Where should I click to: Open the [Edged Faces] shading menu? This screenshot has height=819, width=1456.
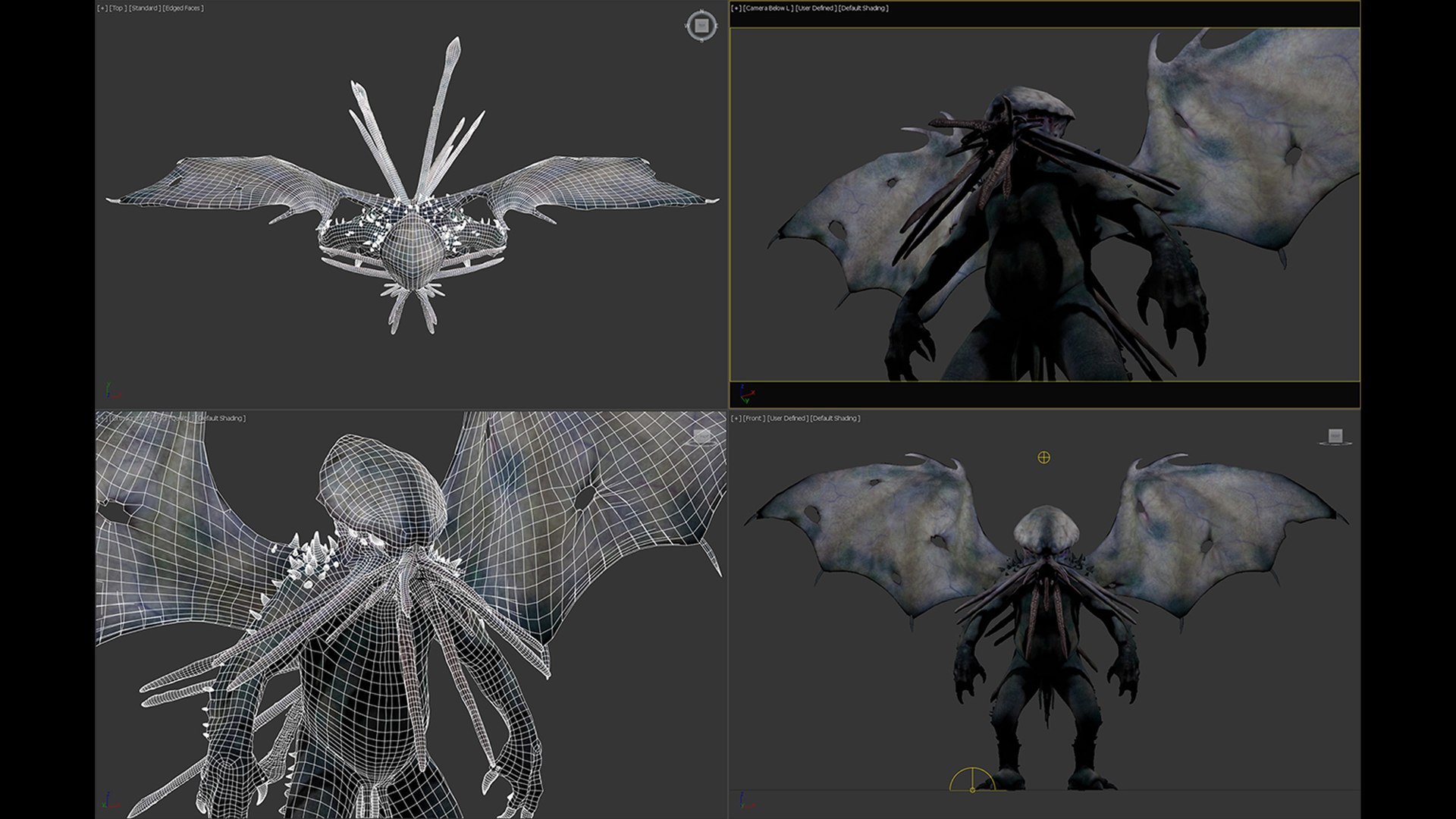pyautogui.click(x=183, y=8)
